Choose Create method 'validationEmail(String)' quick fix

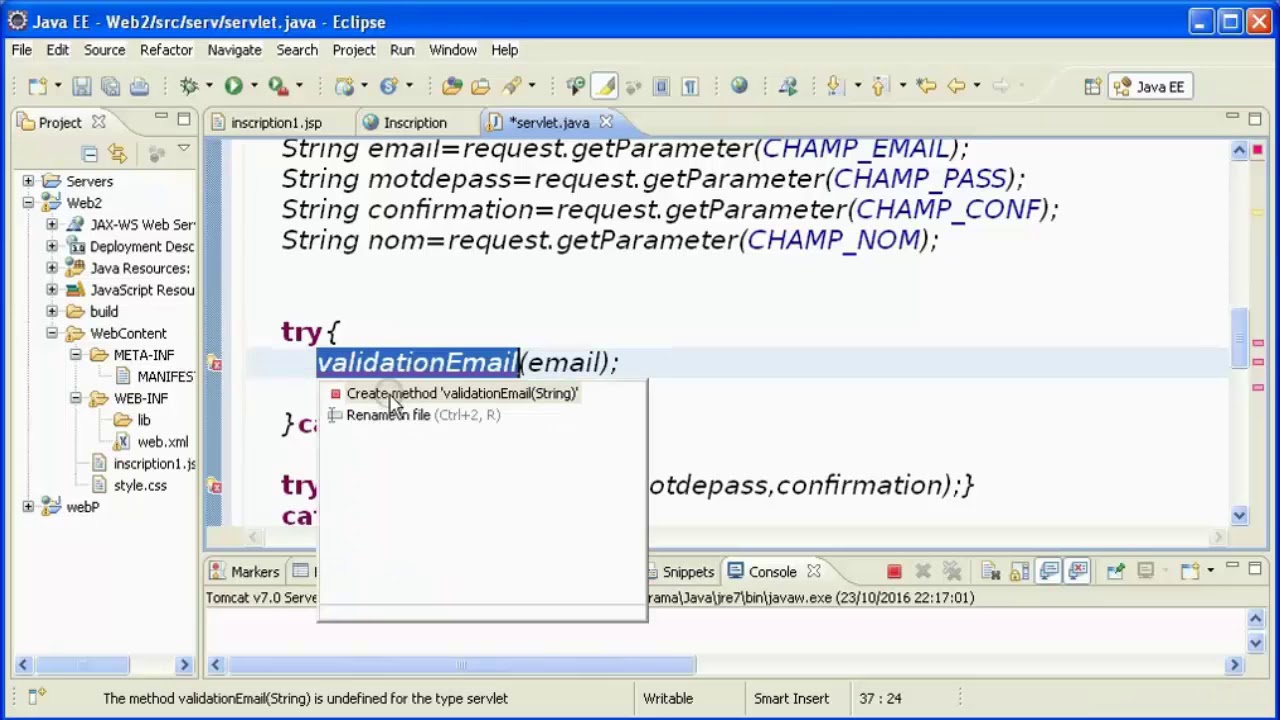click(462, 393)
